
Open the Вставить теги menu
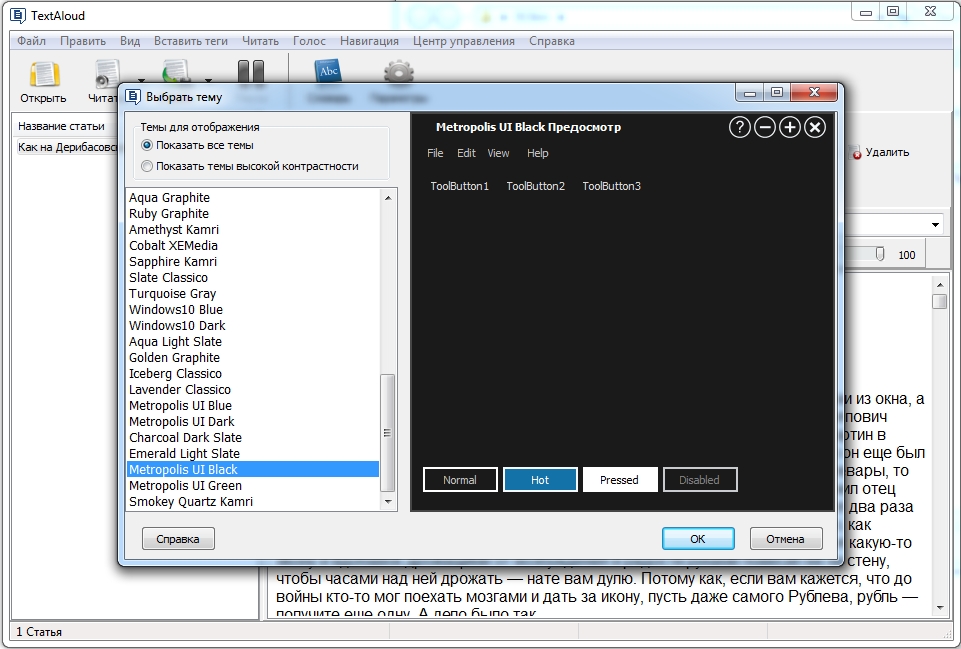(x=191, y=41)
